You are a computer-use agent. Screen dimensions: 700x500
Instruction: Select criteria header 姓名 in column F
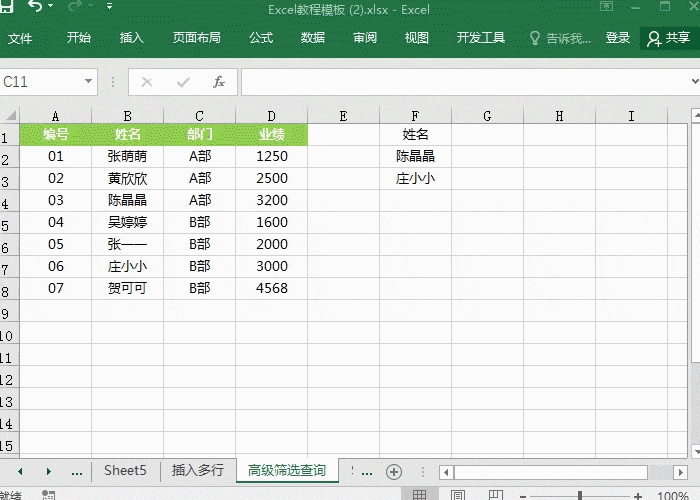tap(415, 134)
